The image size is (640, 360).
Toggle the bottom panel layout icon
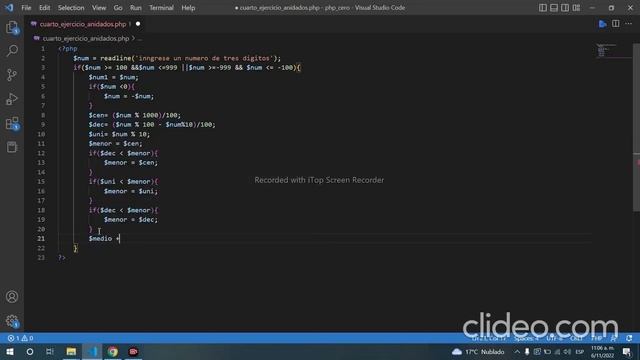point(554,8)
